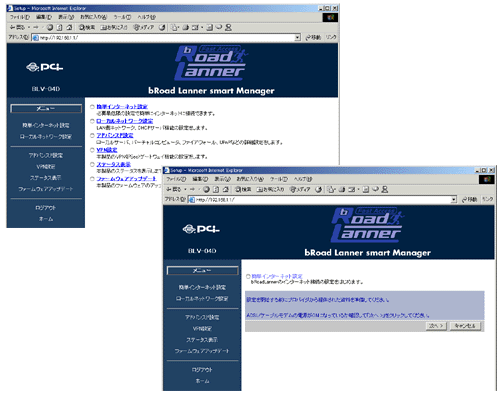Image resolution: width=500 pixels, height=400 pixels.
Task: Click Home icon in front IE window toolbar
Action: [x=226, y=189]
